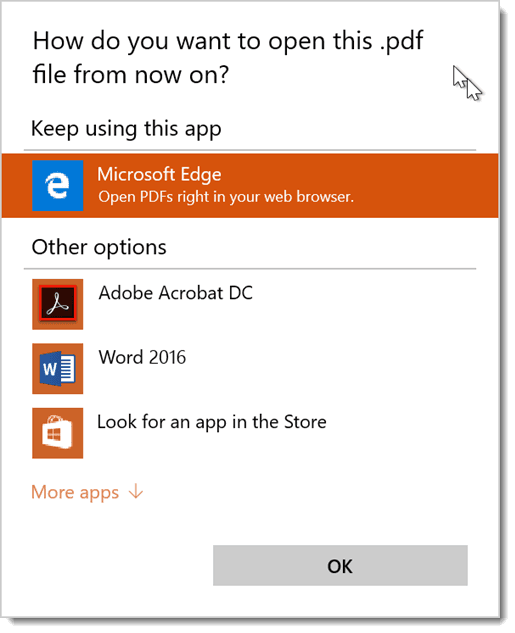Click the Windows Store bag icon
The width and height of the screenshot is (515, 633).
(x=58, y=433)
